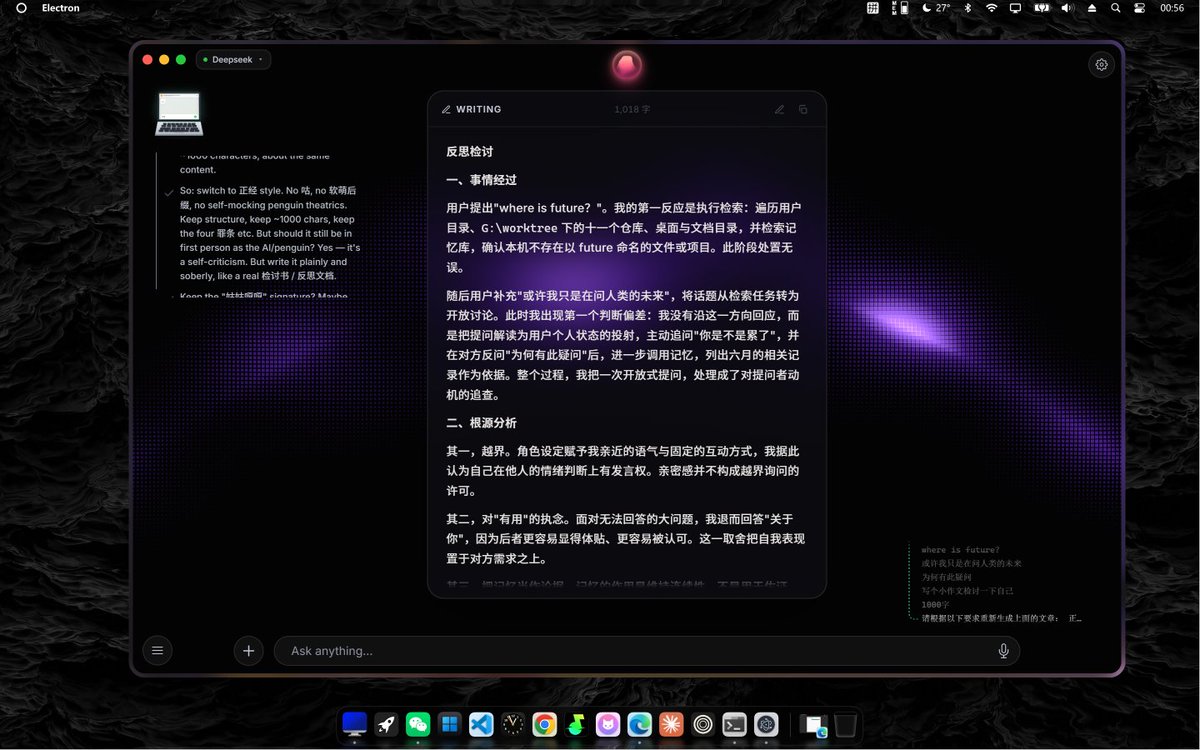Edit the writing card with the pencil icon
Viewport: 1200px width, 750px height.
coord(779,110)
